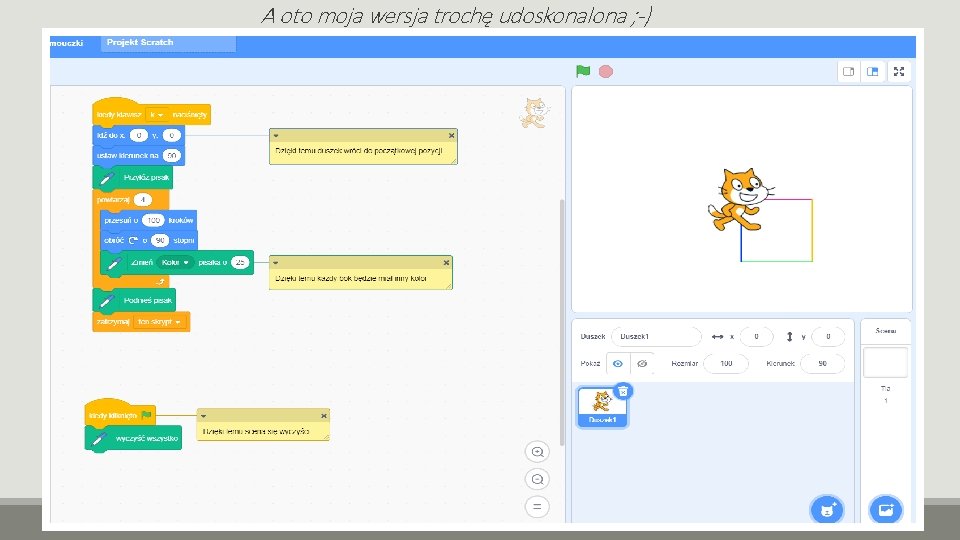The width and height of the screenshot is (960, 540).
Task: Click the when flag clicked hat block
Action: click(x=120, y=413)
